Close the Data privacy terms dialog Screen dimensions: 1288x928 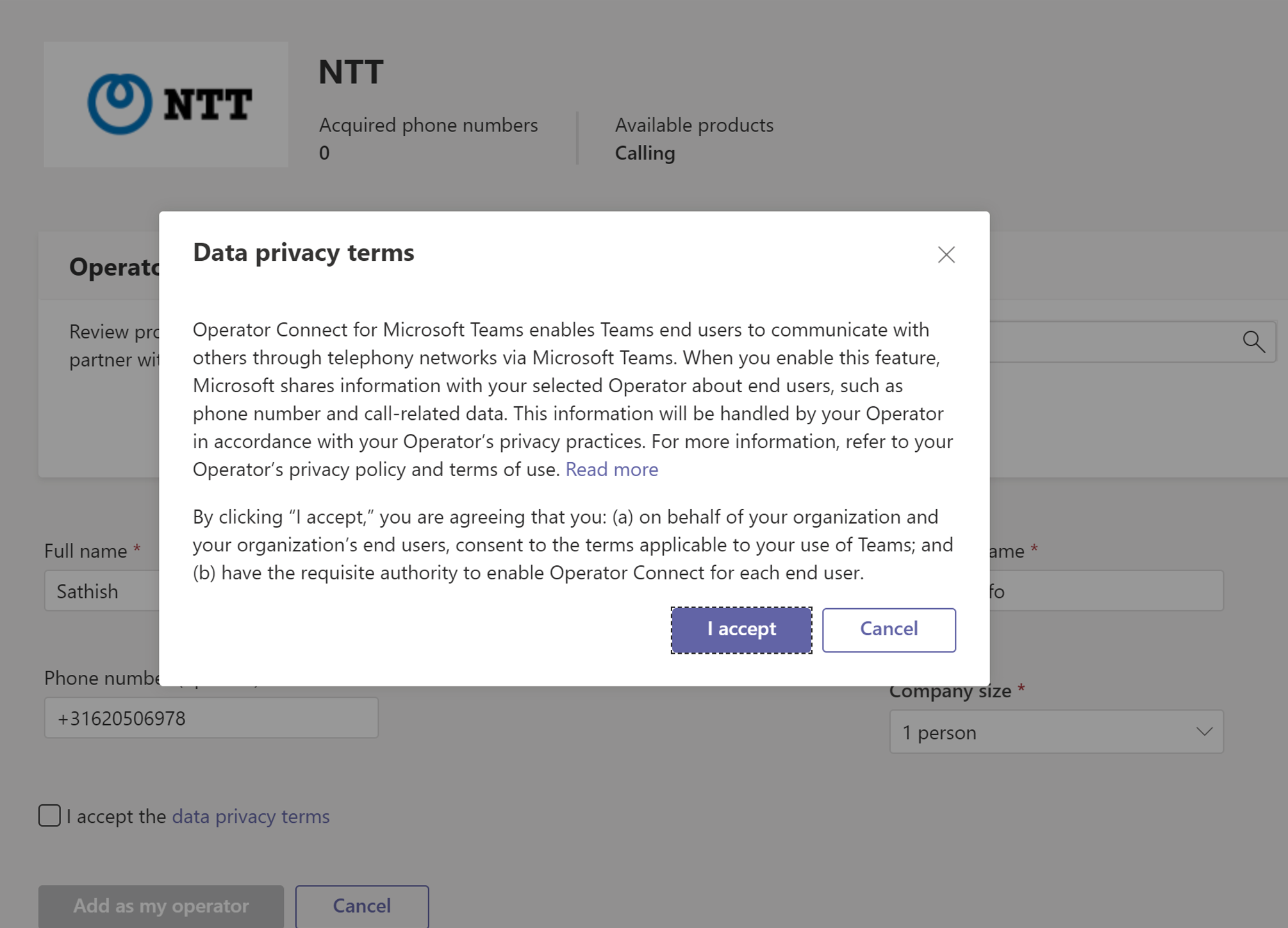point(946,254)
